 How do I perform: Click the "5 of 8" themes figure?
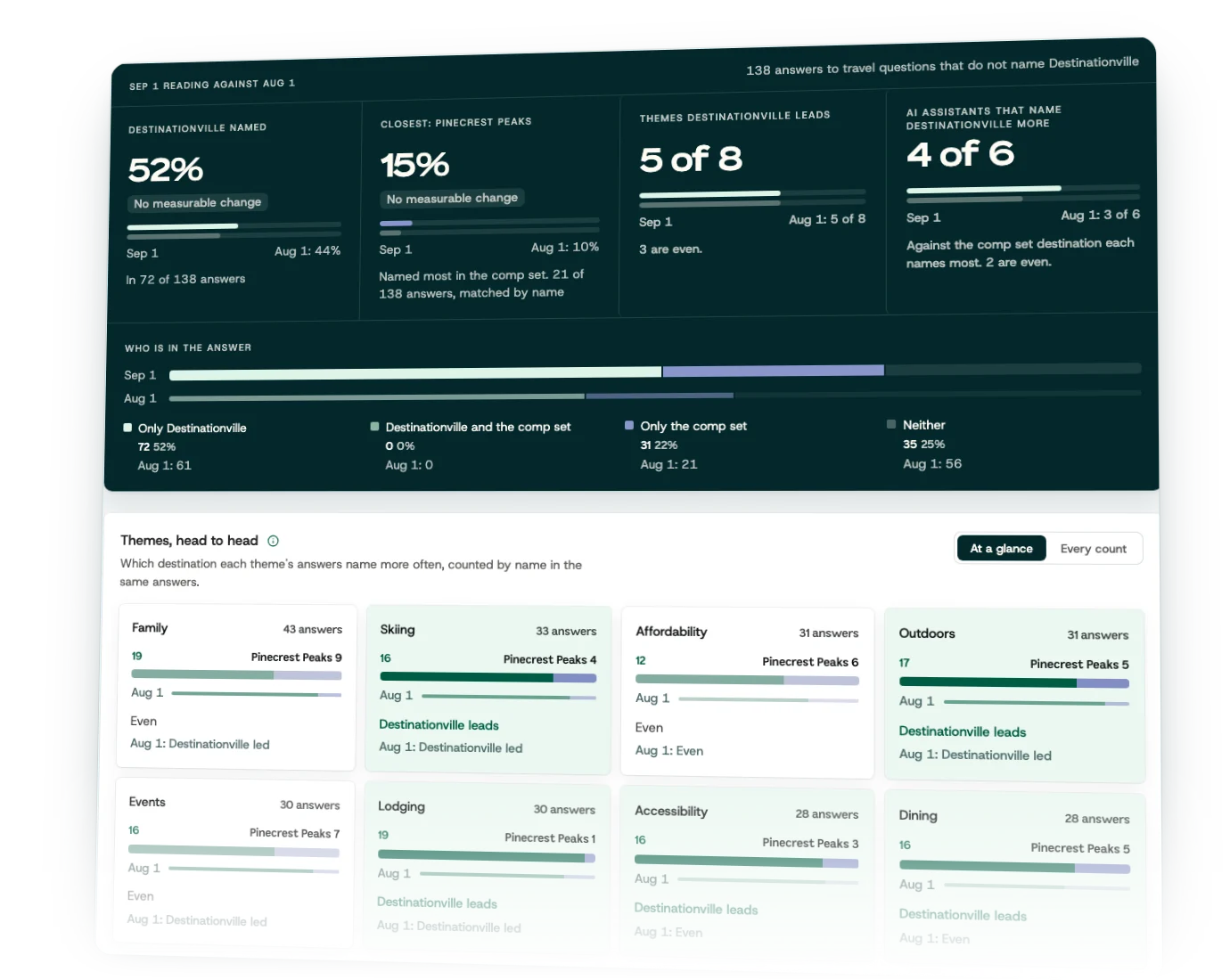coord(691,159)
